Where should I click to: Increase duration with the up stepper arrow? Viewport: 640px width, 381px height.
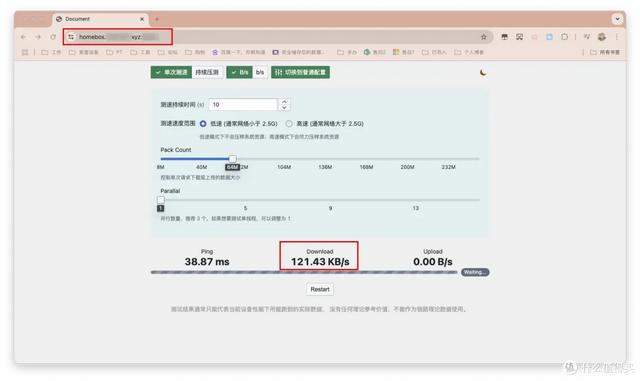coord(284,102)
